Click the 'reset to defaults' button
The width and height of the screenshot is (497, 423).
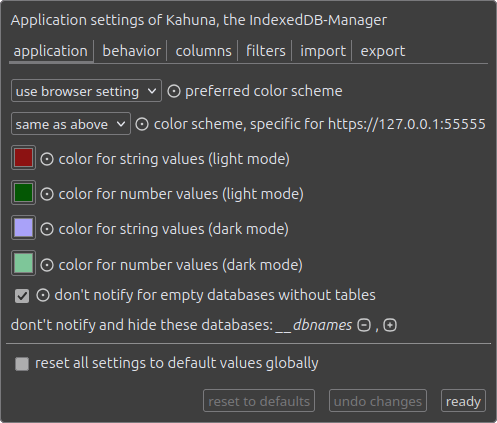click(259, 401)
